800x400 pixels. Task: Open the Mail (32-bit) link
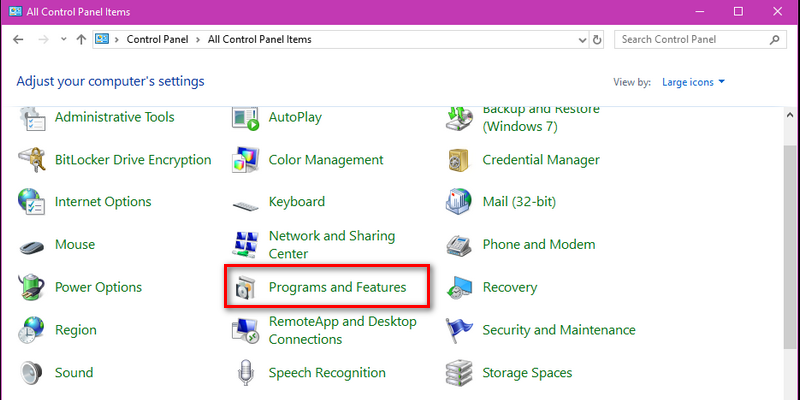[x=519, y=202]
